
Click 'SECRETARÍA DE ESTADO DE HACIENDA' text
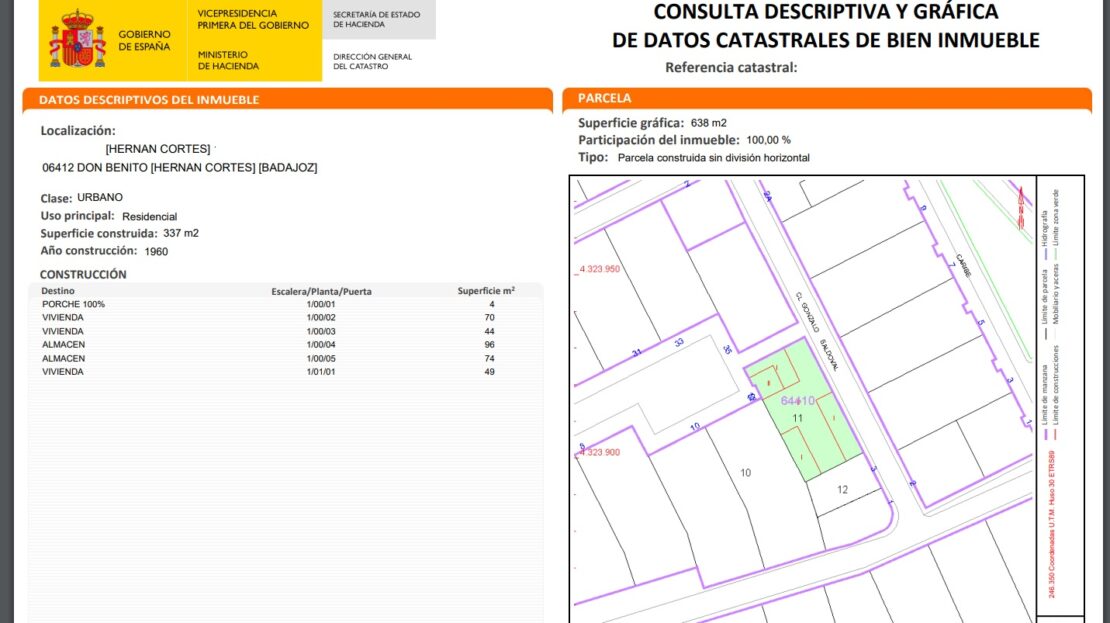pyautogui.click(x=377, y=19)
